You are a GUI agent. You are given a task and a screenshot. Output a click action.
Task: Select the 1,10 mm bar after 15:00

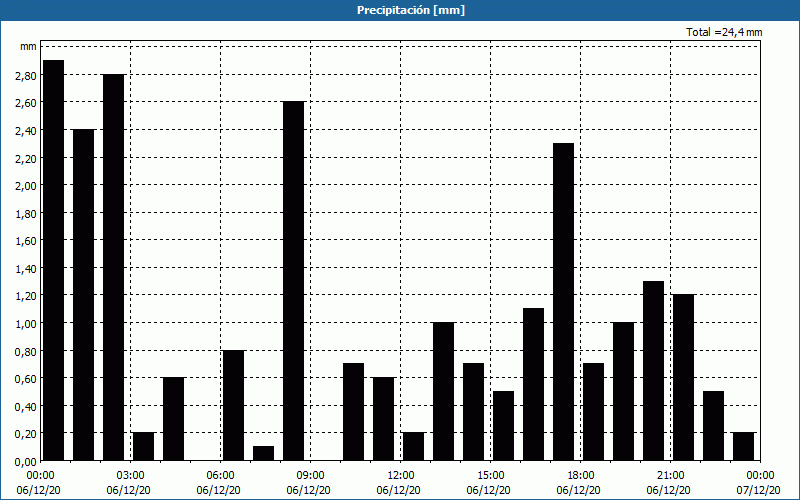(533, 385)
